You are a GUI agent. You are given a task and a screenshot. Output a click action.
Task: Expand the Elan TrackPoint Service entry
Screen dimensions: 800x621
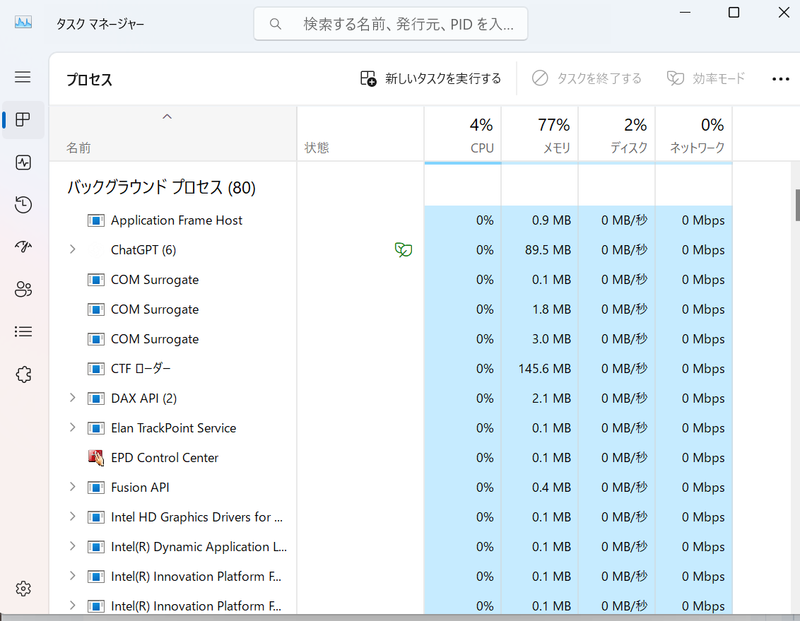pos(71,427)
